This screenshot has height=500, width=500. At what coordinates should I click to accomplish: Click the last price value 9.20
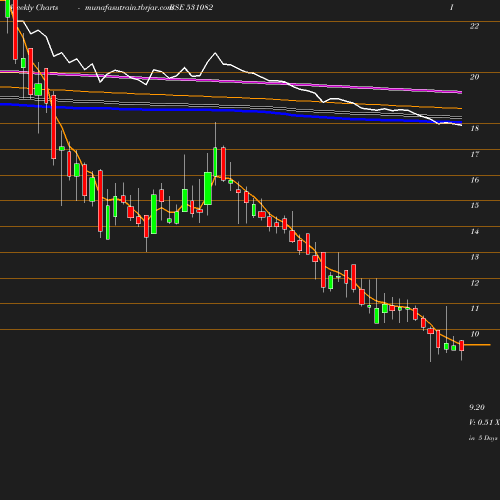(477, 407)
